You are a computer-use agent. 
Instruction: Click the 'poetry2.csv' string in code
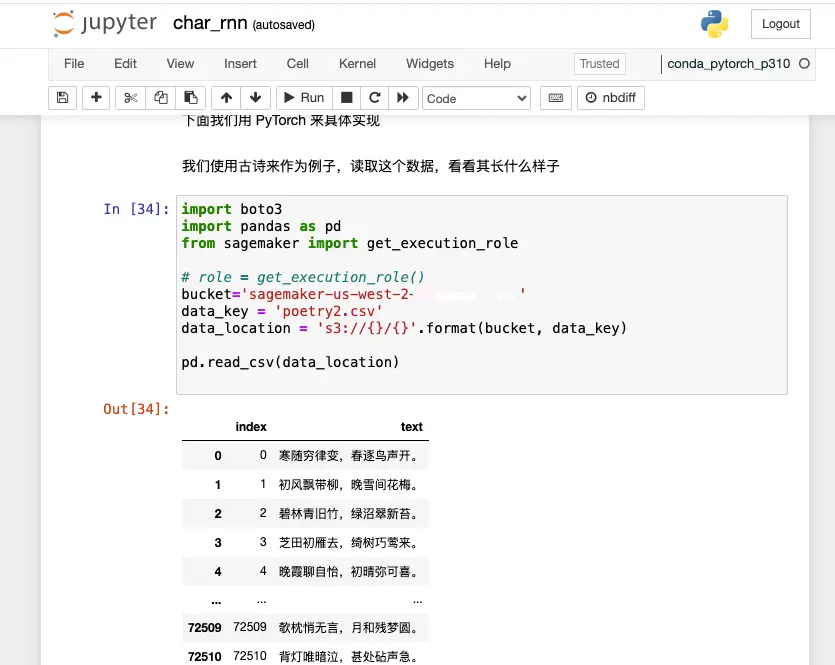tap(328, 311)
